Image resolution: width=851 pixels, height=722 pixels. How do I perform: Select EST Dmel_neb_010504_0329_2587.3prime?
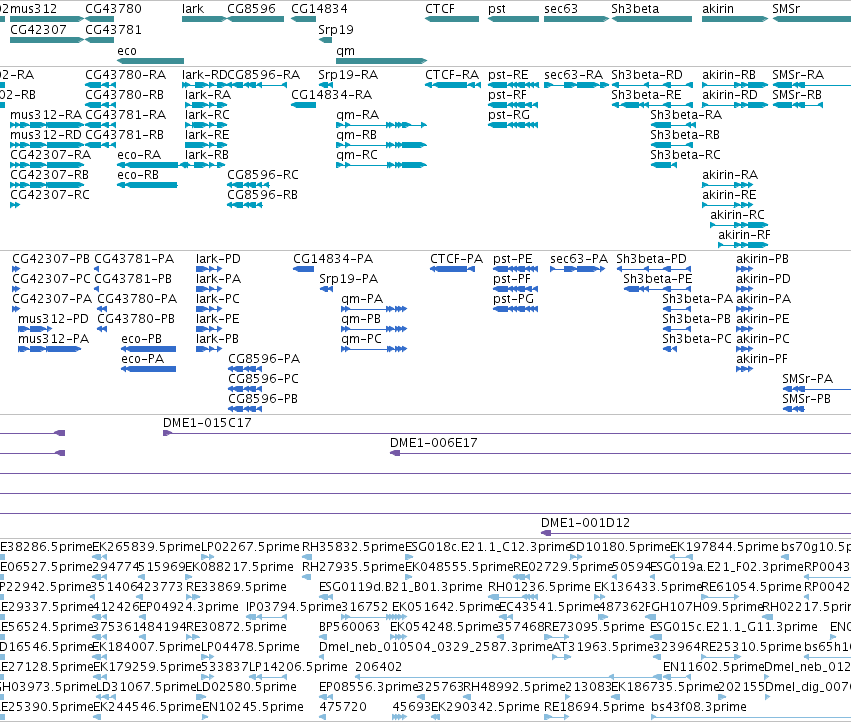(x=435, y=647)
